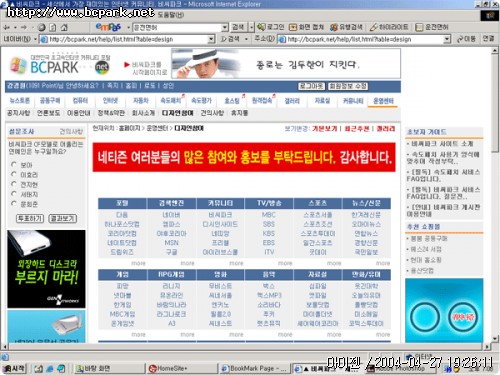Click the page icon in Naver toolbar address field
Viewport: 500px width, 375px height.
(x=43, y=39)
